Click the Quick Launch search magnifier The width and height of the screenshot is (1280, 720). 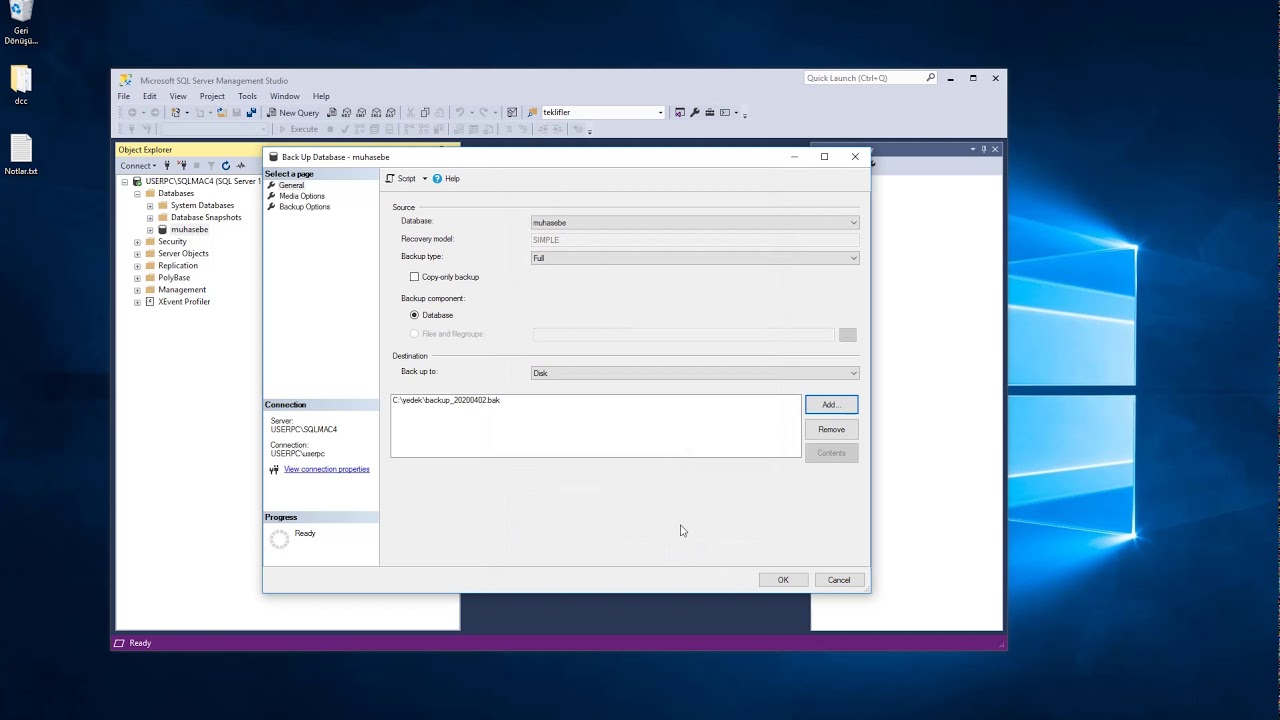click(x=930, y=78)
